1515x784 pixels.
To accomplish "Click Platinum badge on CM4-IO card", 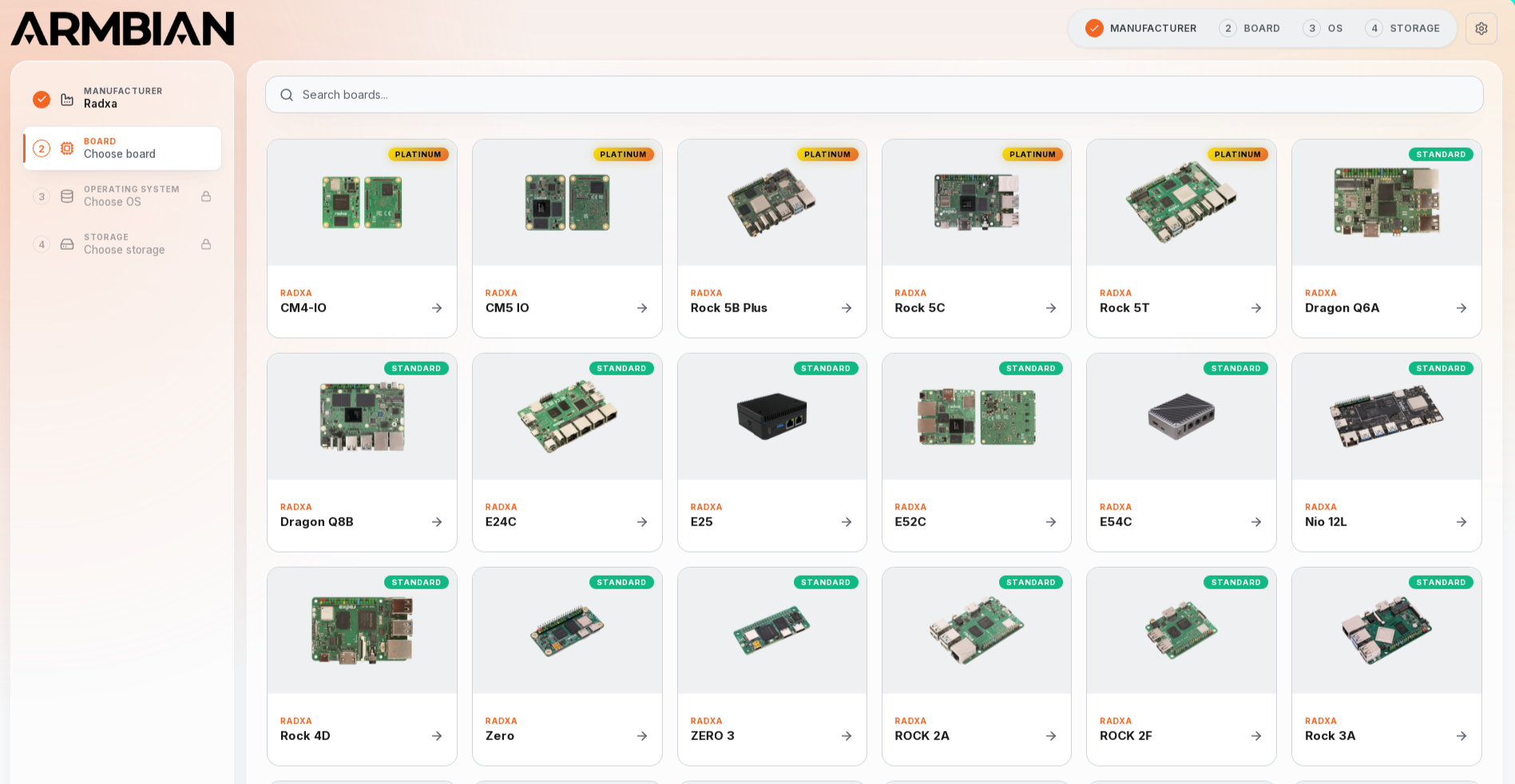I will [x=418, y=155].
